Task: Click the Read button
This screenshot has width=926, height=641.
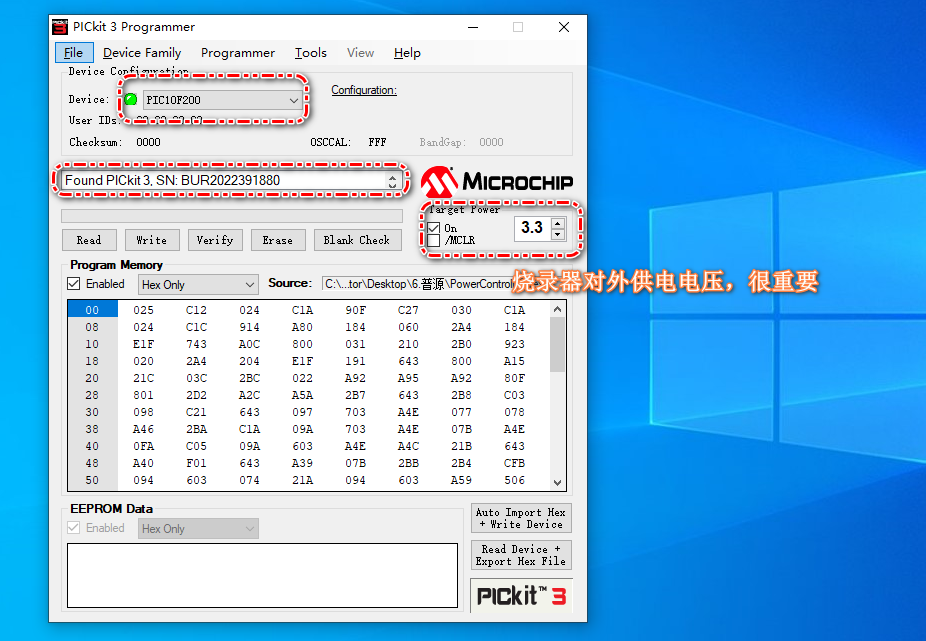Action: (x=89, y=240)
